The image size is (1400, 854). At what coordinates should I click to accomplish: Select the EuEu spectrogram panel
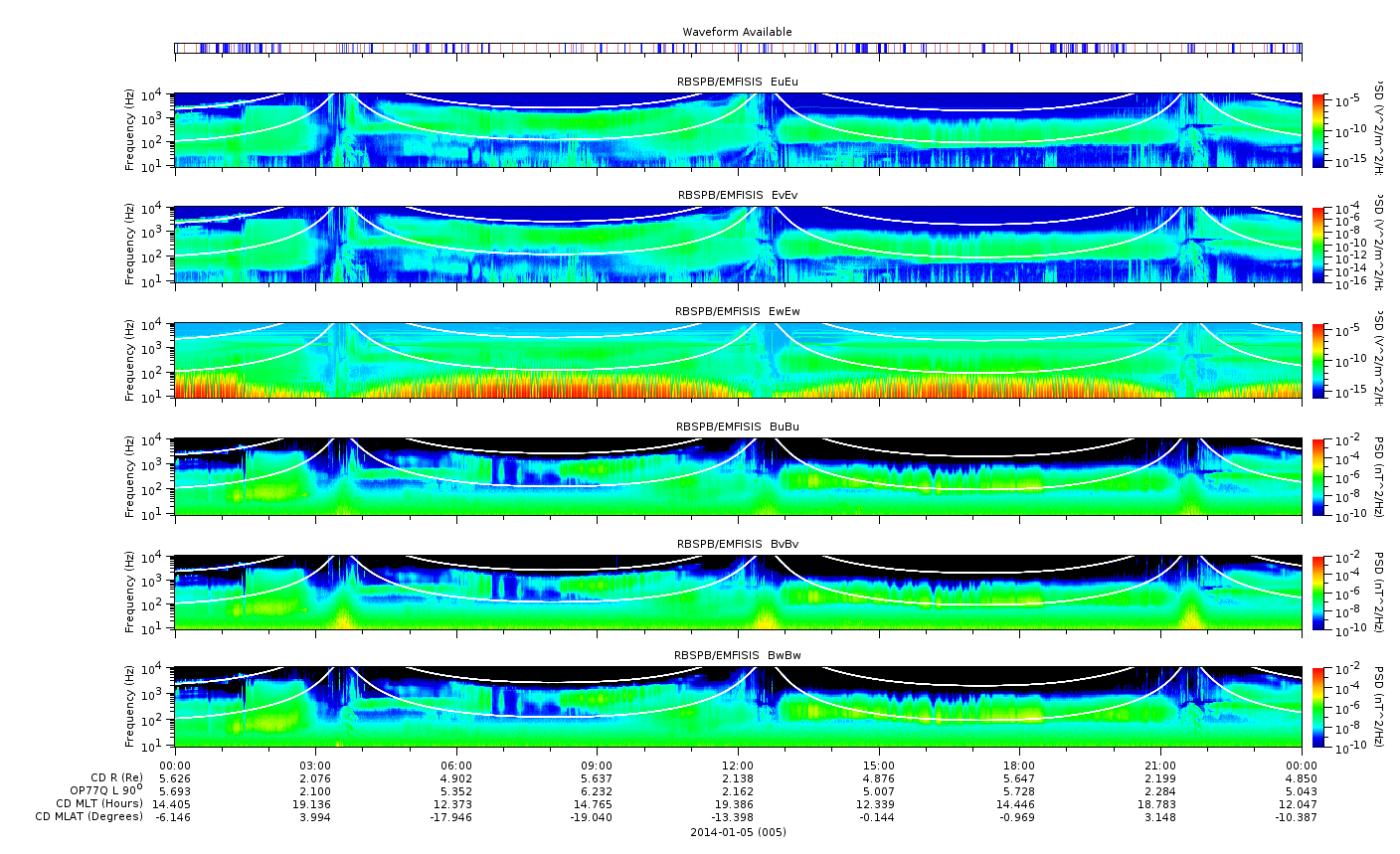(x=738, y=130)
